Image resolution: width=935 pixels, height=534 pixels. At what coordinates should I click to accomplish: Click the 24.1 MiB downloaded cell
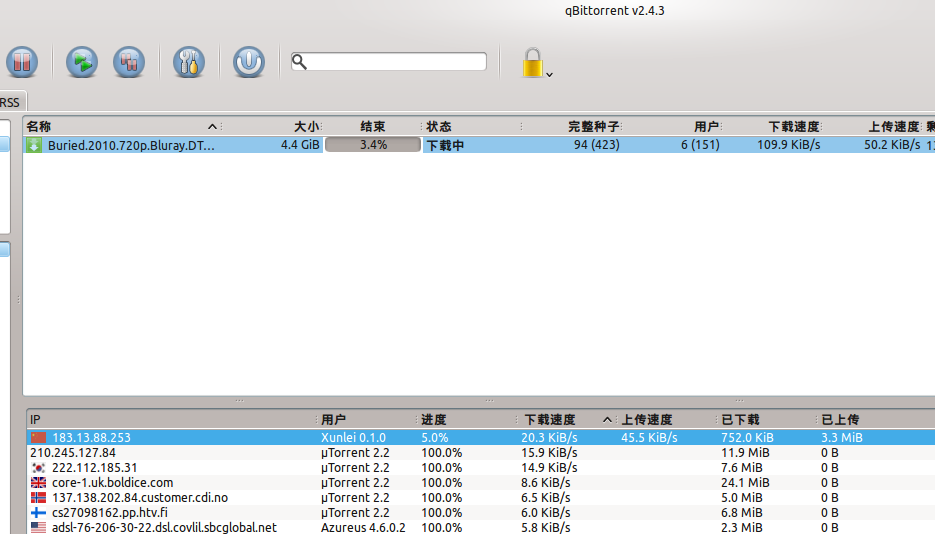coord(745,482)
